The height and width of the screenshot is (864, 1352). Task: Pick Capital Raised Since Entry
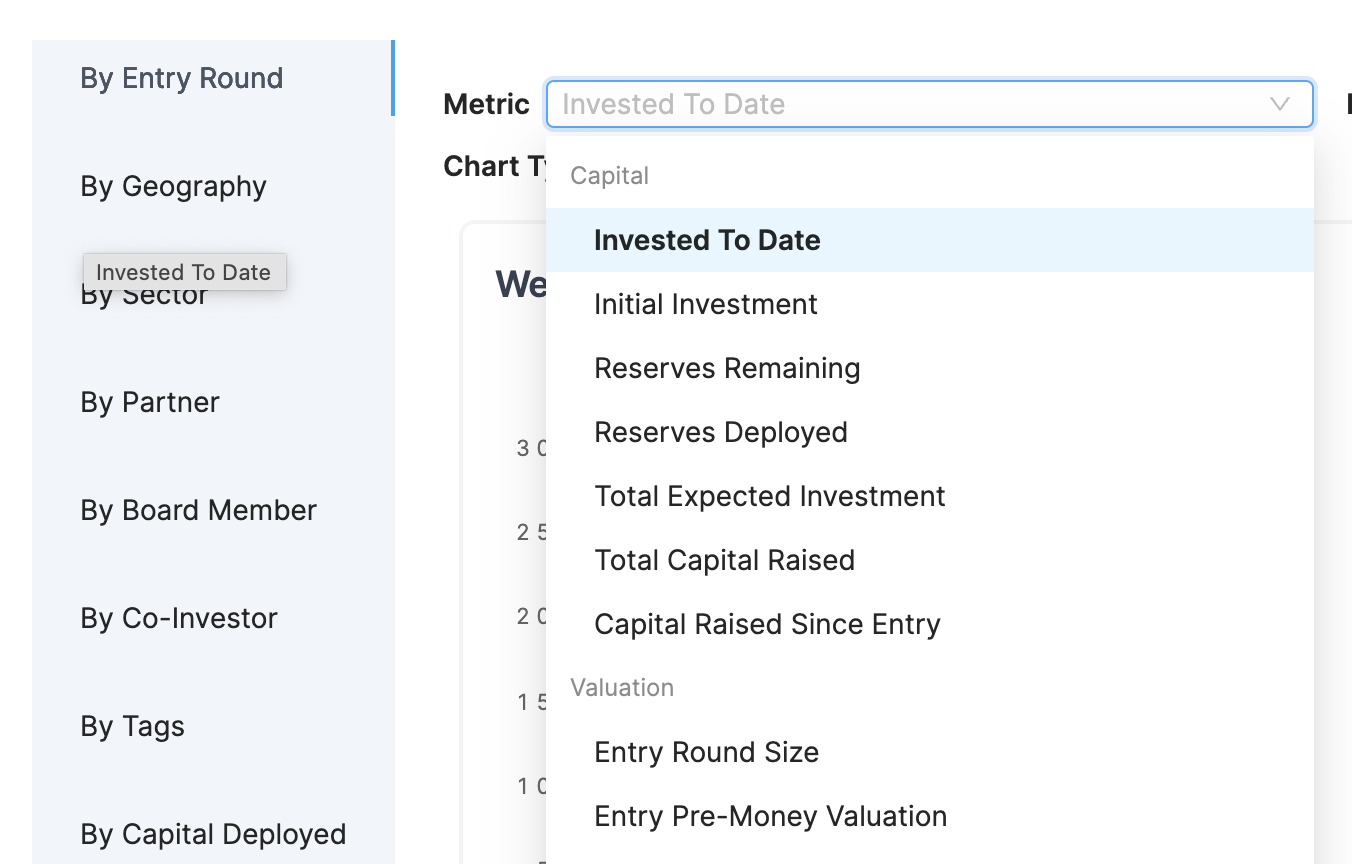click(767, 624)
